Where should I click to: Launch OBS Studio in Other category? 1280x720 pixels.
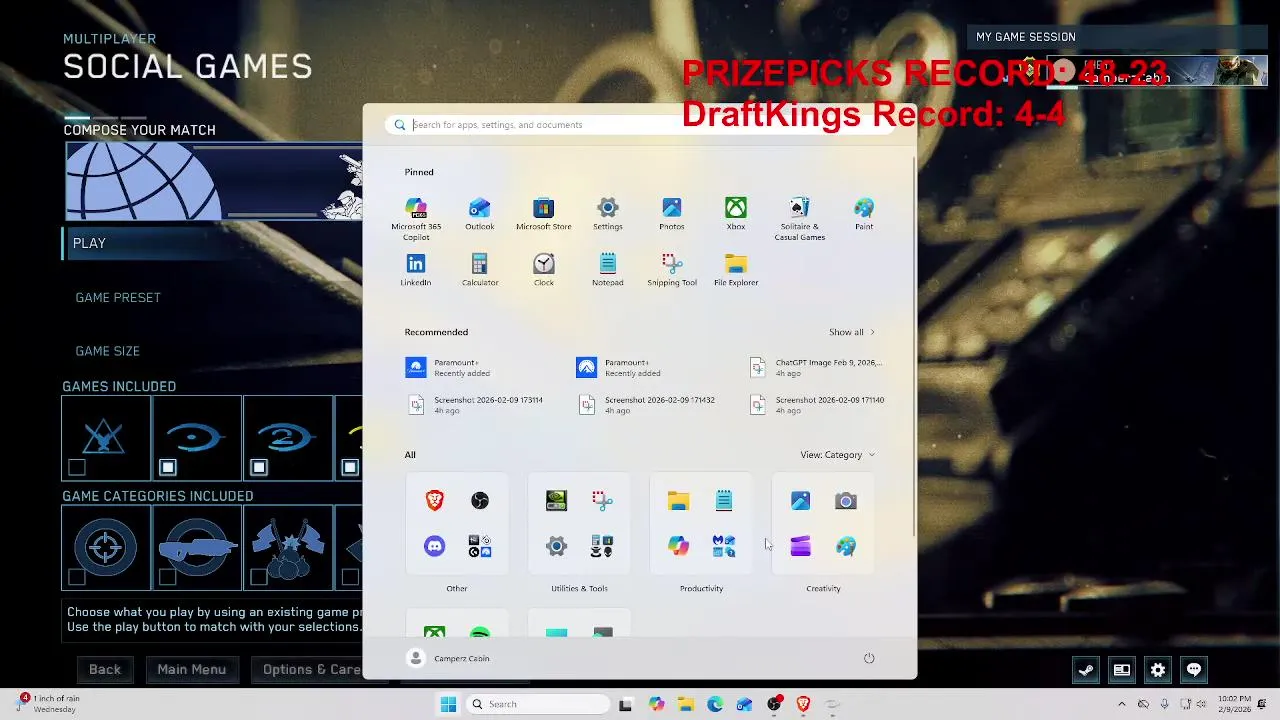tap(480, 501)
